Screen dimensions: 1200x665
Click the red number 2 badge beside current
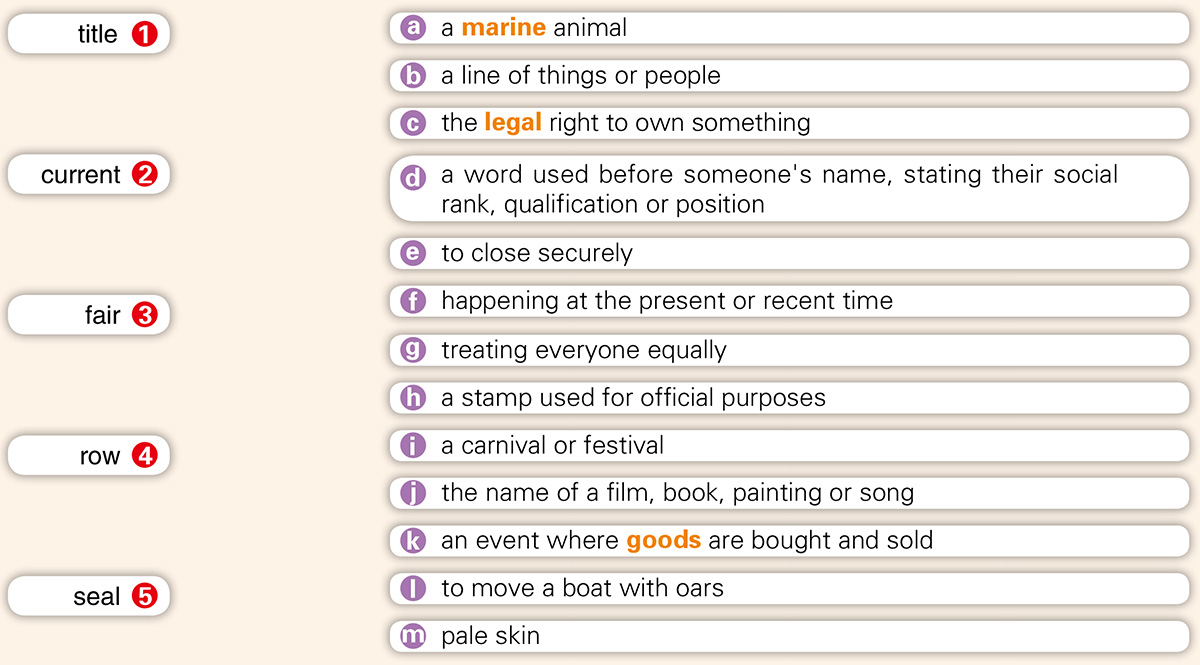[x=145, y=175]
